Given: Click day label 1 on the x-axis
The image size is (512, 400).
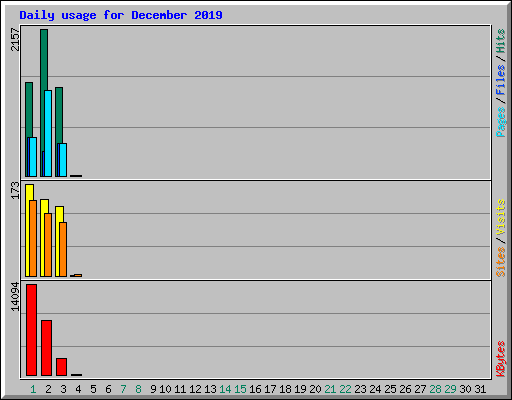Looking at the screenshot, I should coord(33,389).
